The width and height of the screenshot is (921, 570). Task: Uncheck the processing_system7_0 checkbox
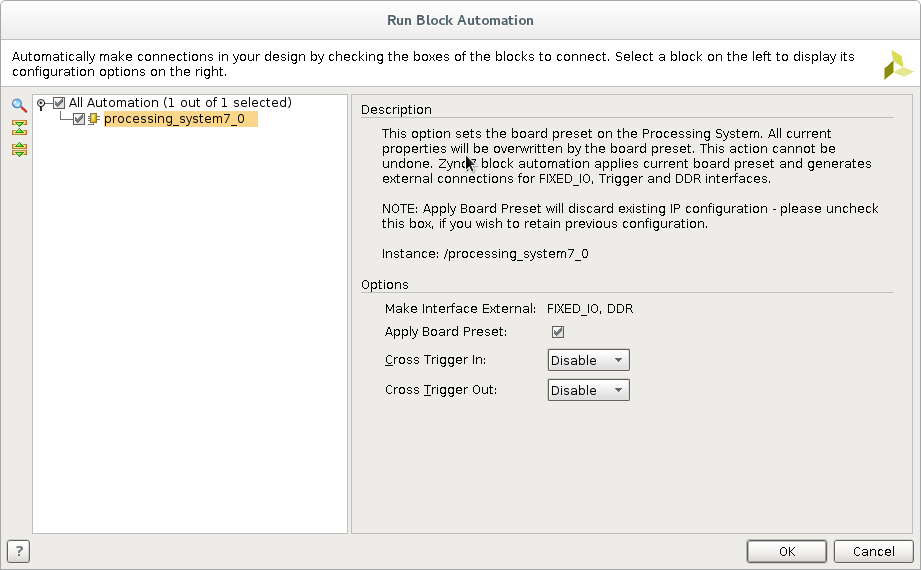pyautogui.click(x=79, y=119)
